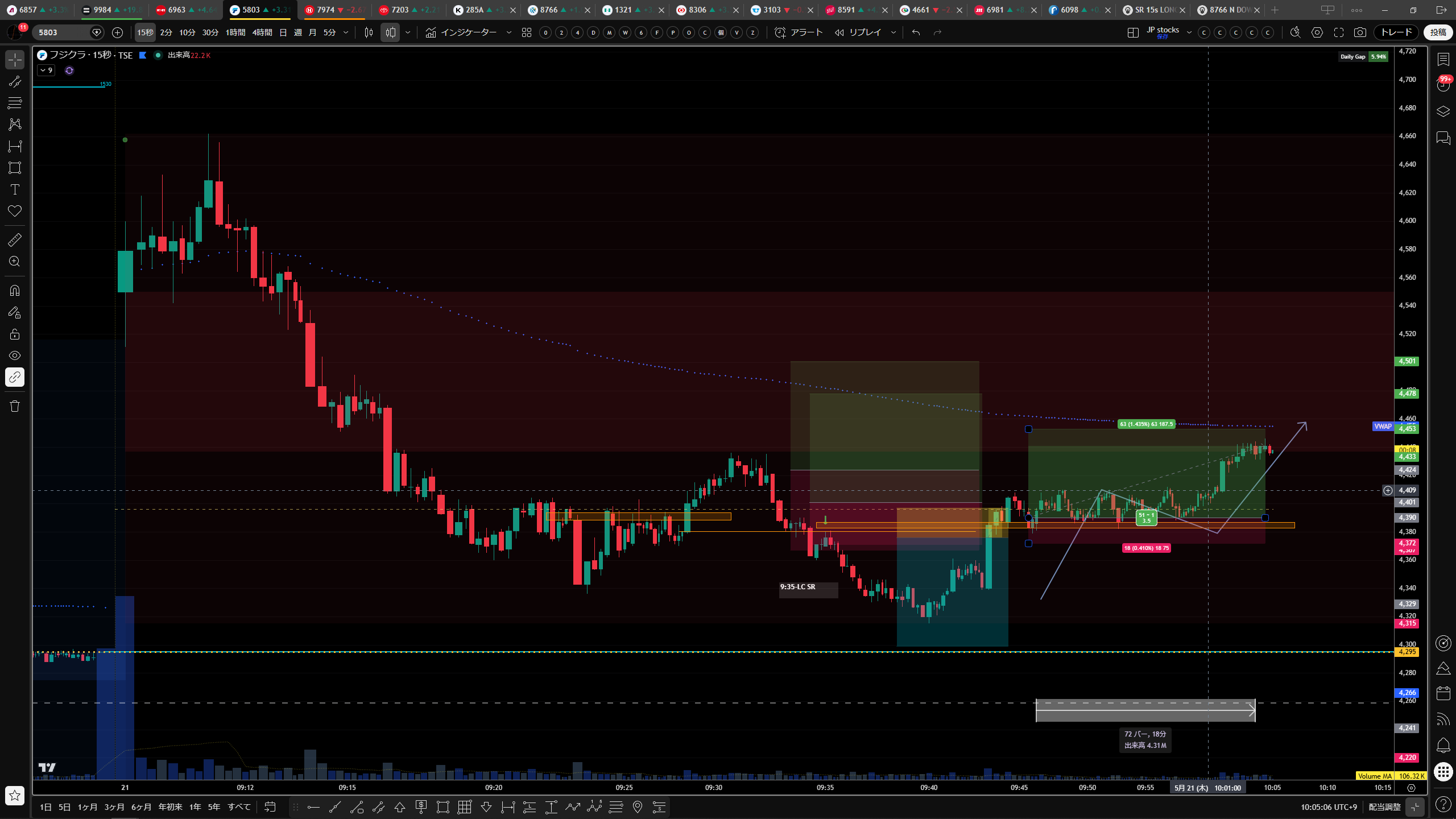Viewport: 1456px width, 819px height.
Task: Expand the replay options dropdown arrow
Action: pyautogui.click(x=894, y=32)
